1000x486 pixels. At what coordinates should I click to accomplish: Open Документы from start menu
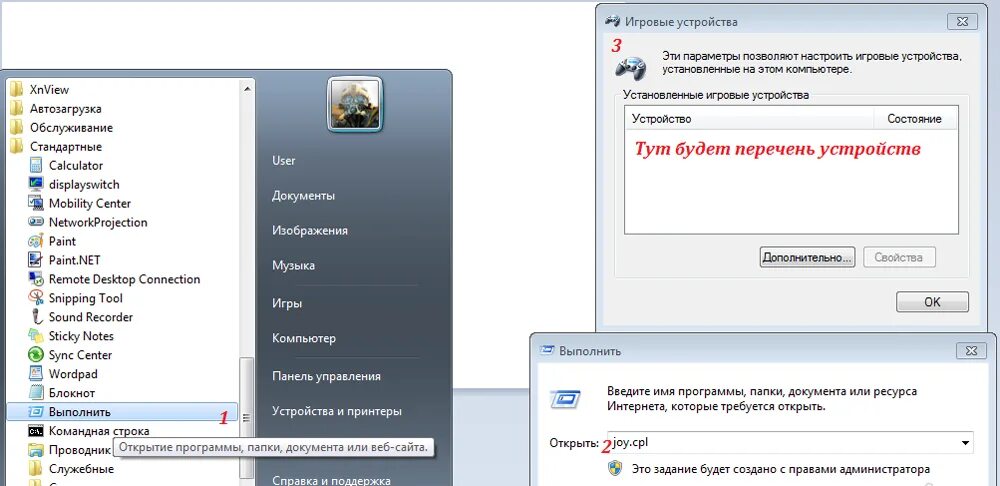(304, 196)
